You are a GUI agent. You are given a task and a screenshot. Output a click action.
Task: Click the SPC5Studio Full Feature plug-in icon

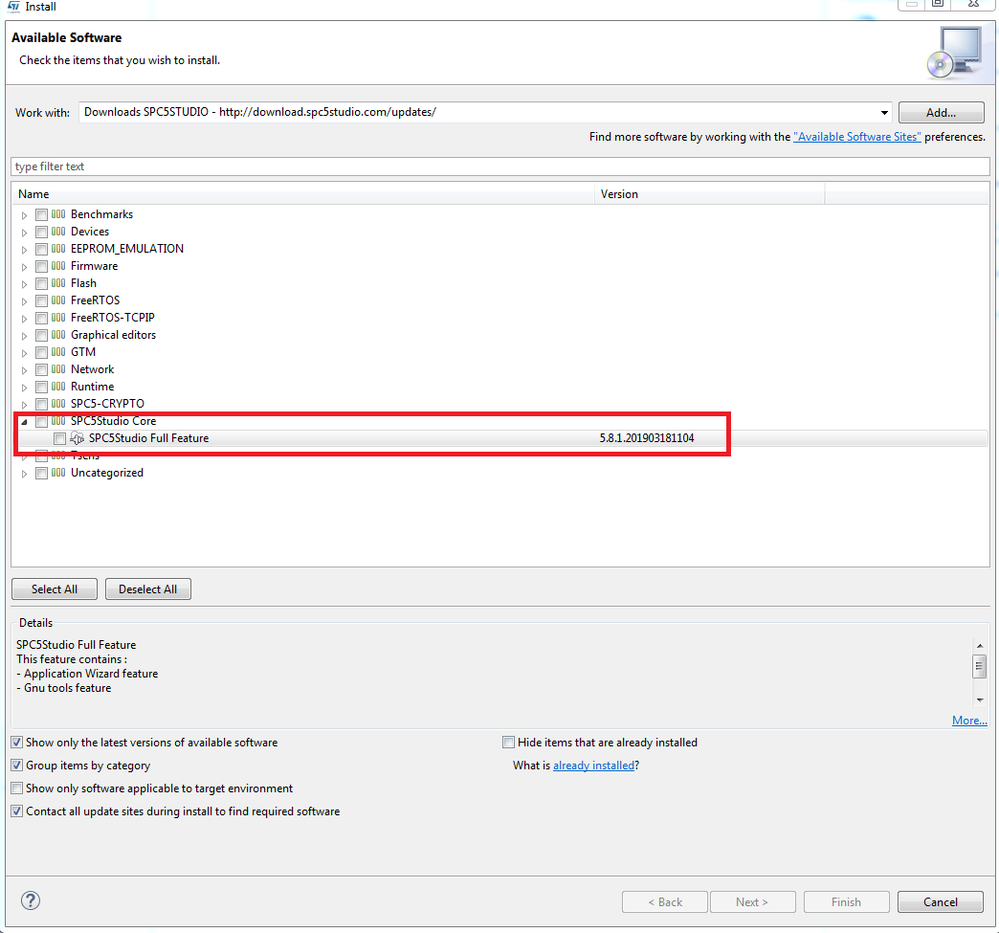77,438
